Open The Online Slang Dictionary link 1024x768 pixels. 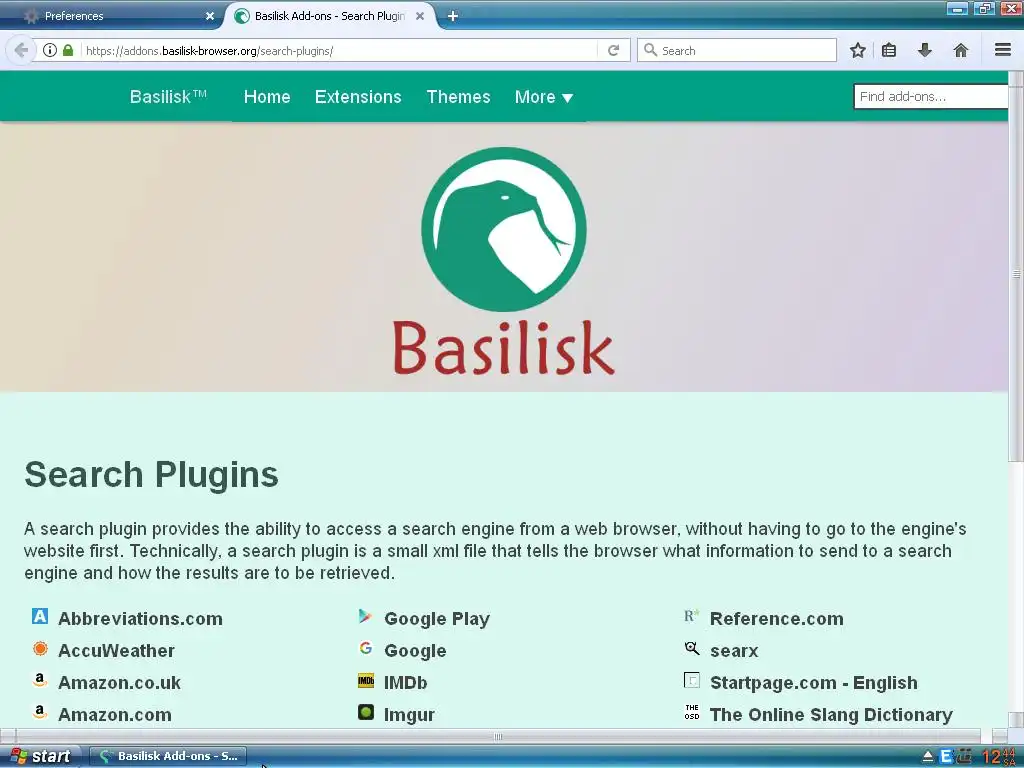click(x=831, y=714)
